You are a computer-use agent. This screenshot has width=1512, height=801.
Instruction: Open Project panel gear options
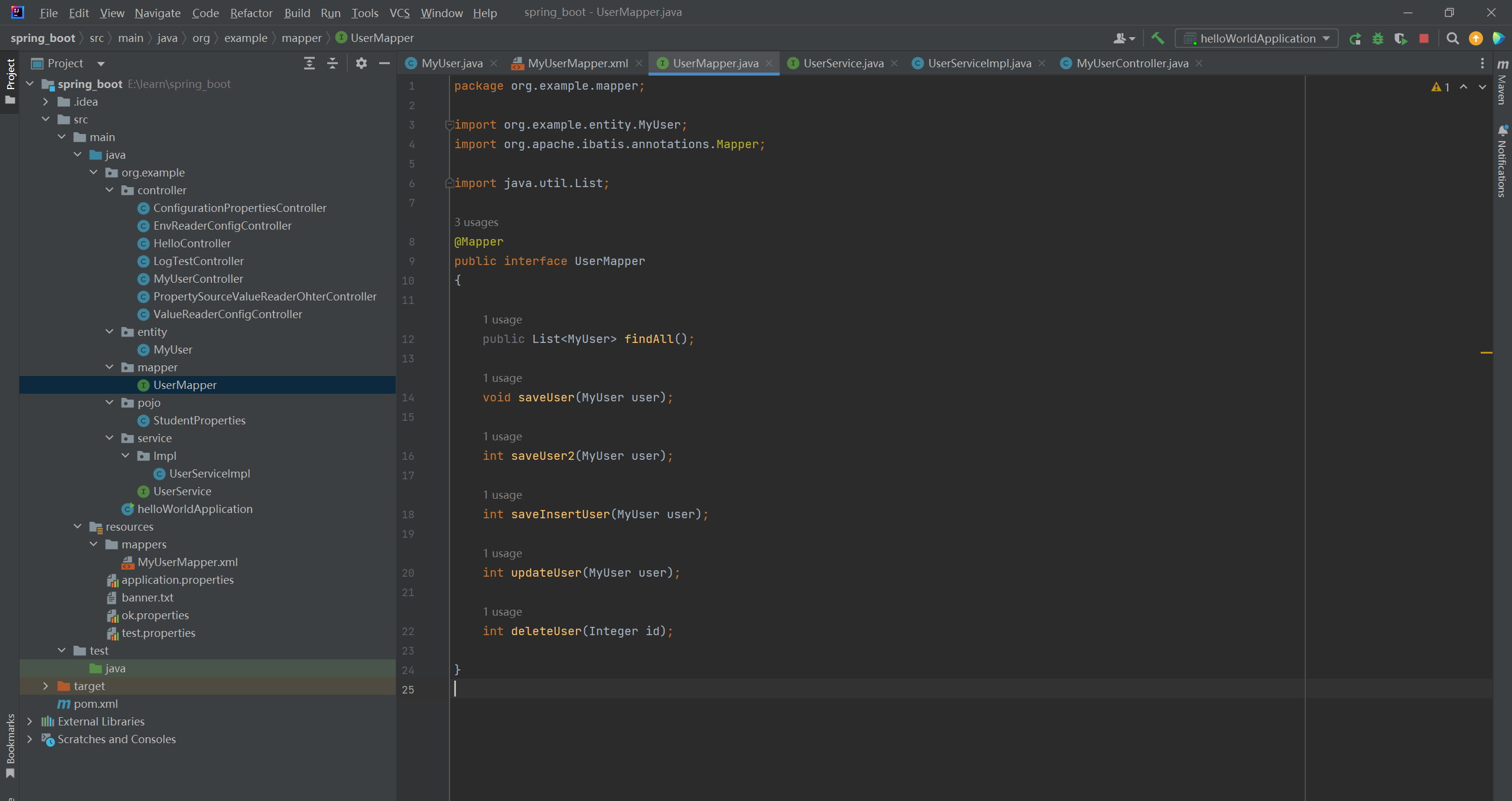click(361, 63)
